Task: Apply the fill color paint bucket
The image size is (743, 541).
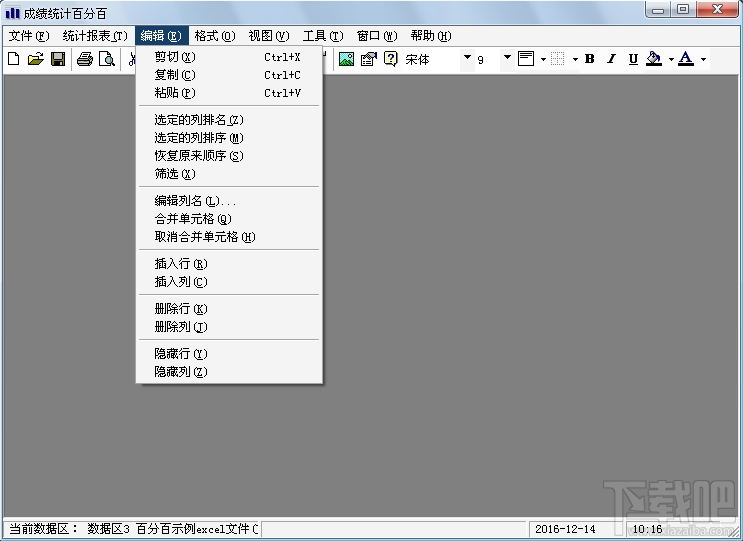Action: pos(654,59)
